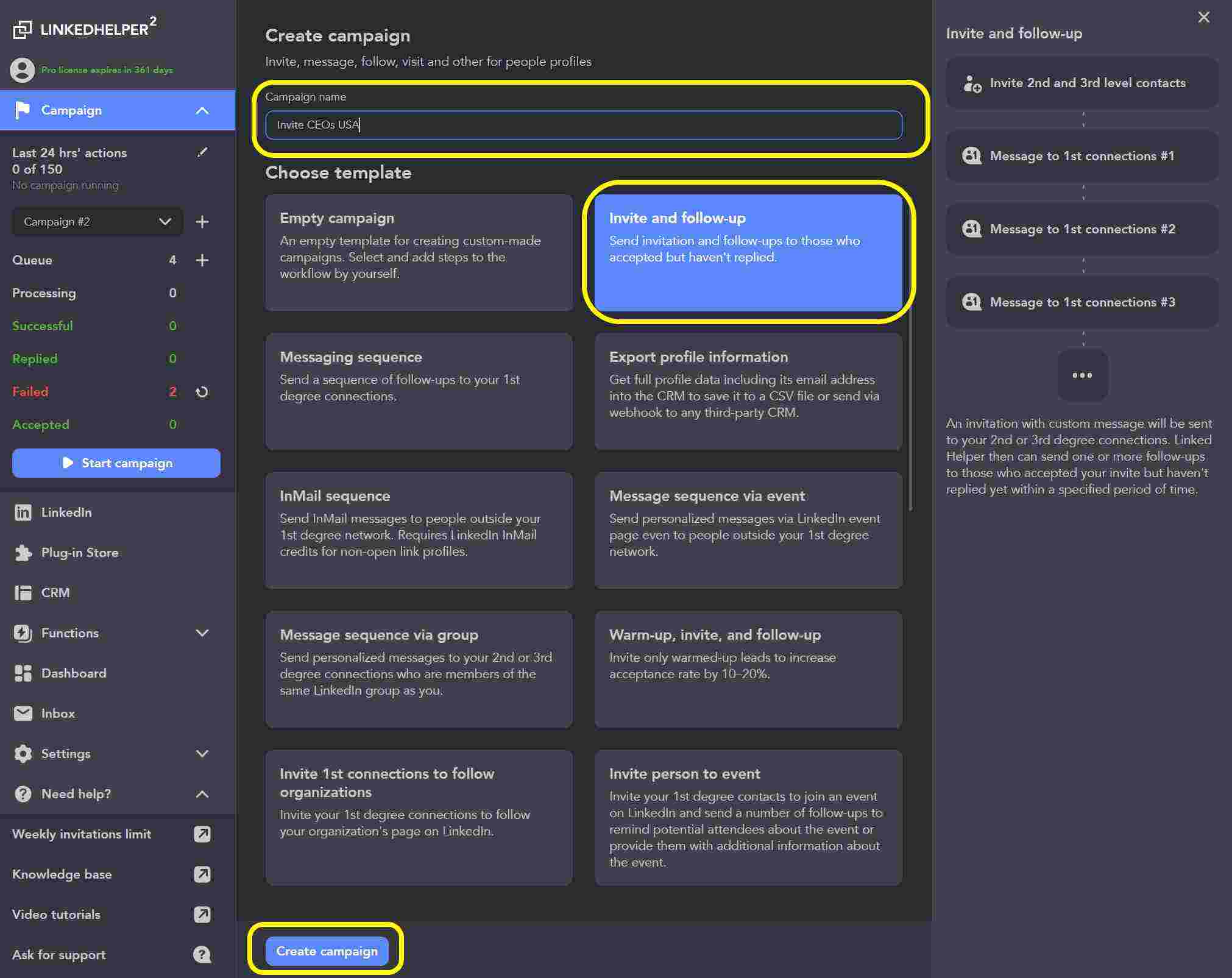Expand the Settings sidebar section
1232x978 pixels.
tap(202, 754)
